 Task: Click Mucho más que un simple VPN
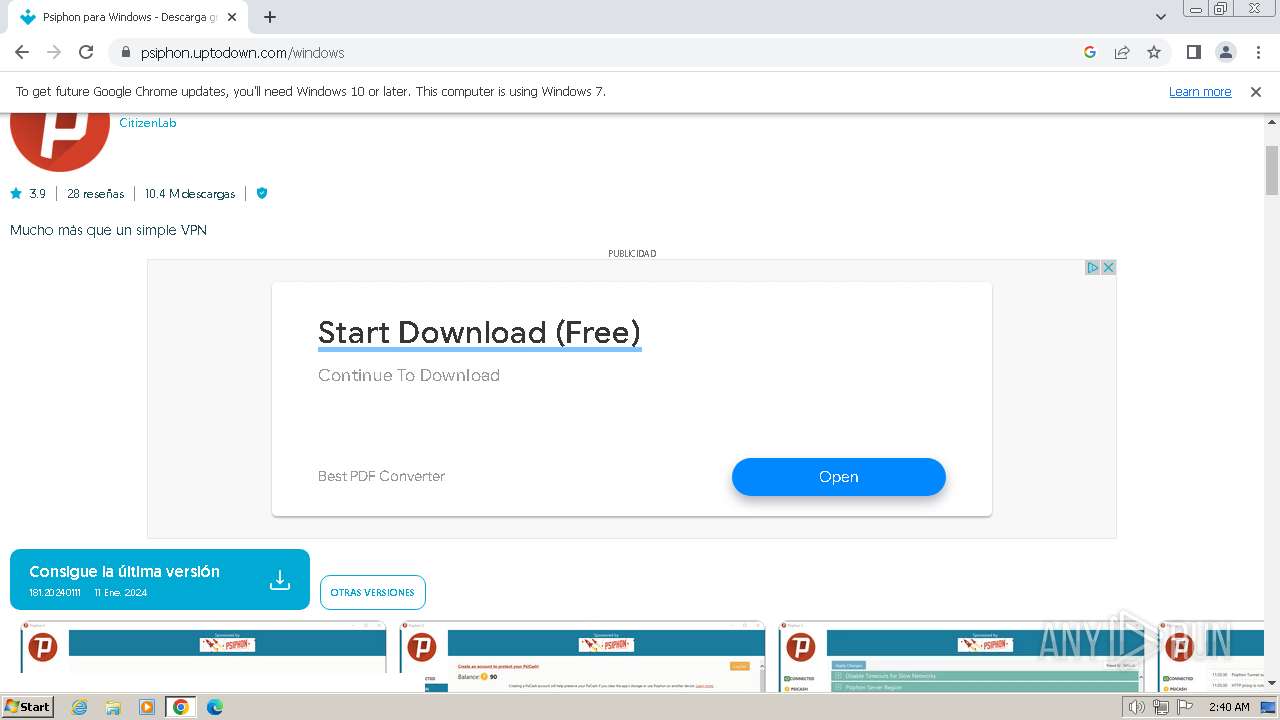click(108, 230)
